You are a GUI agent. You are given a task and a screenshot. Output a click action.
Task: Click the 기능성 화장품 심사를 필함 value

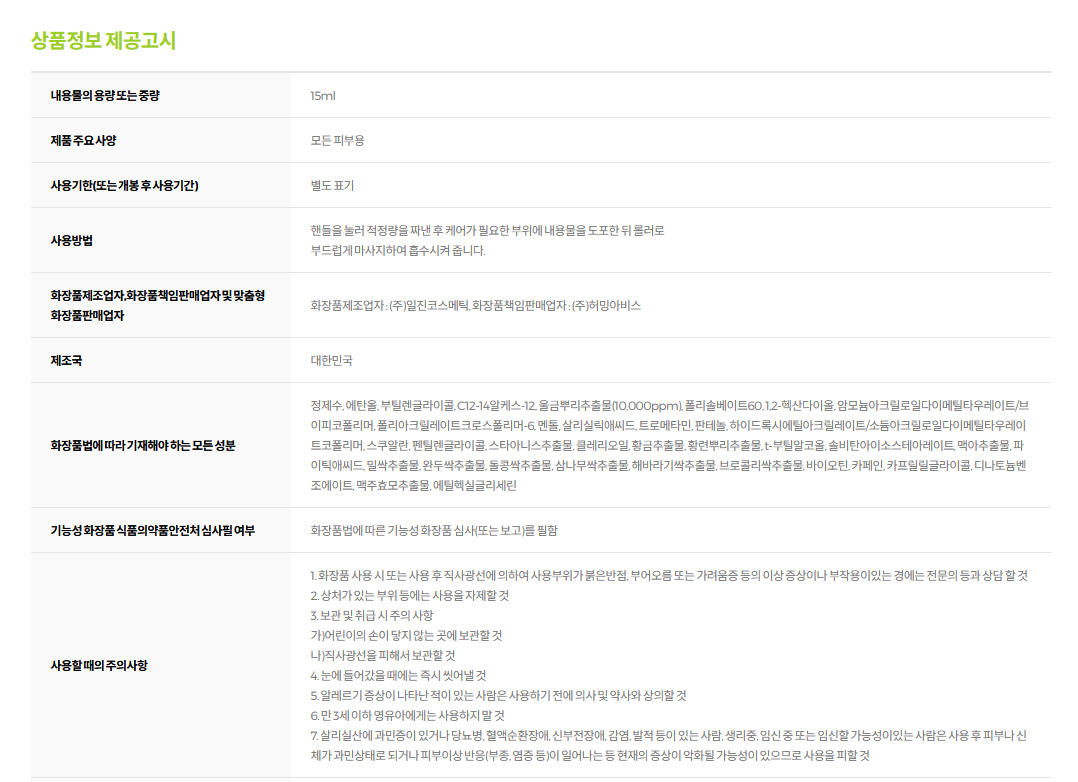(x=434, y=531)
